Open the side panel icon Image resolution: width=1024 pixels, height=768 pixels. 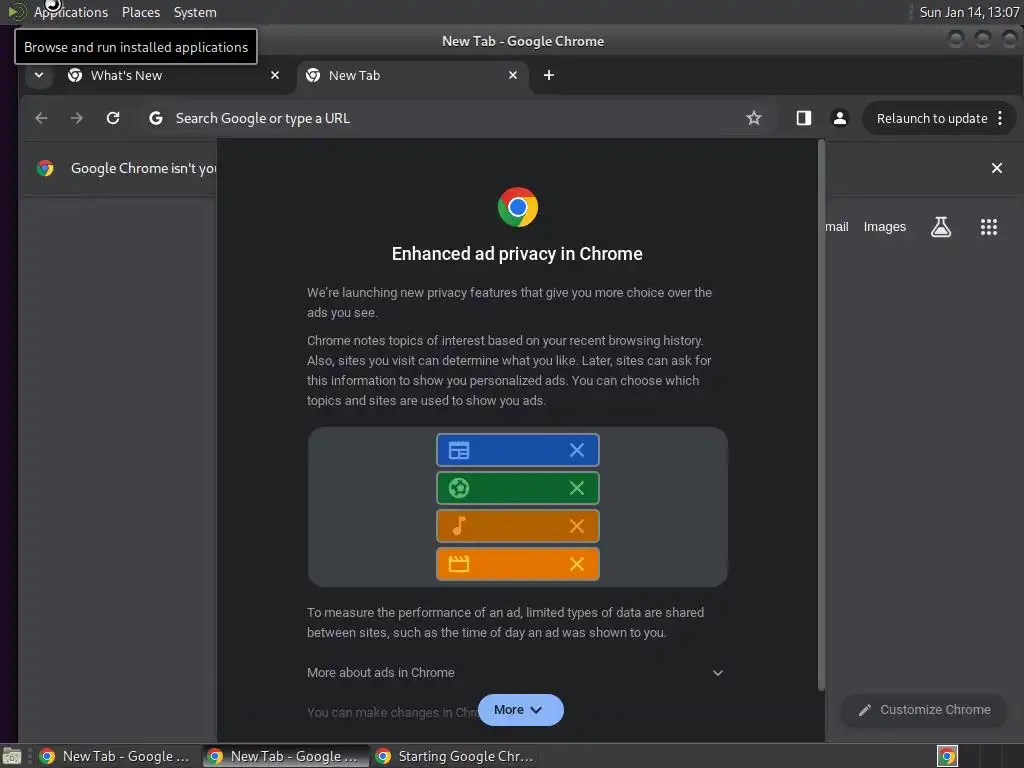click(804, 118)
